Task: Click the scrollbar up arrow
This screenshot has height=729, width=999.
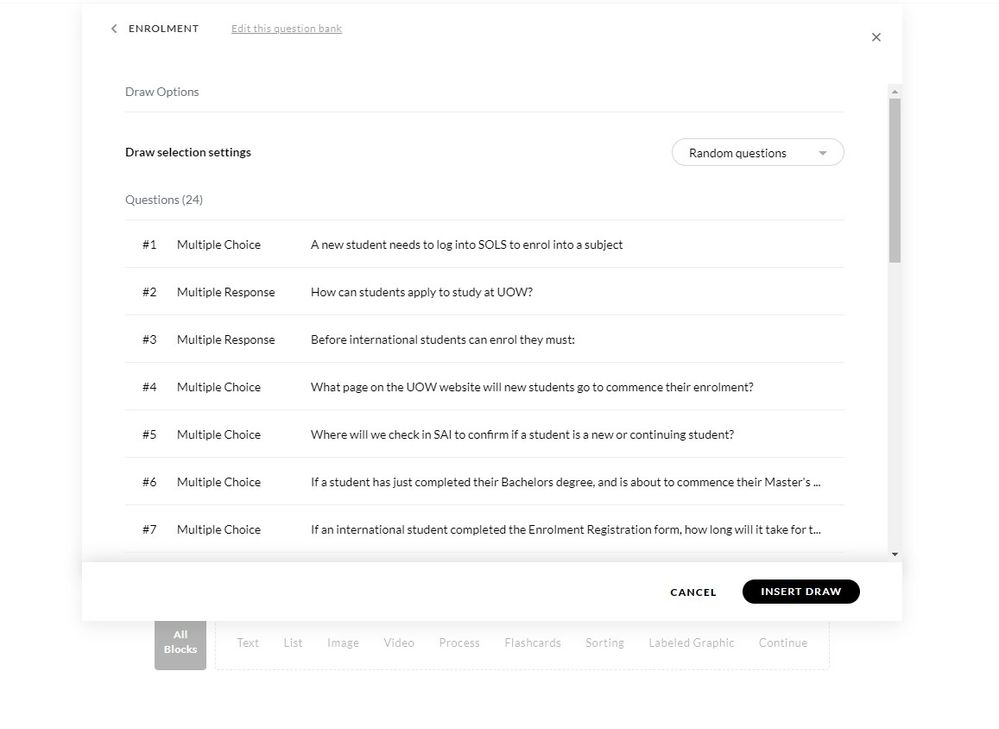Action: coord(894,91)
